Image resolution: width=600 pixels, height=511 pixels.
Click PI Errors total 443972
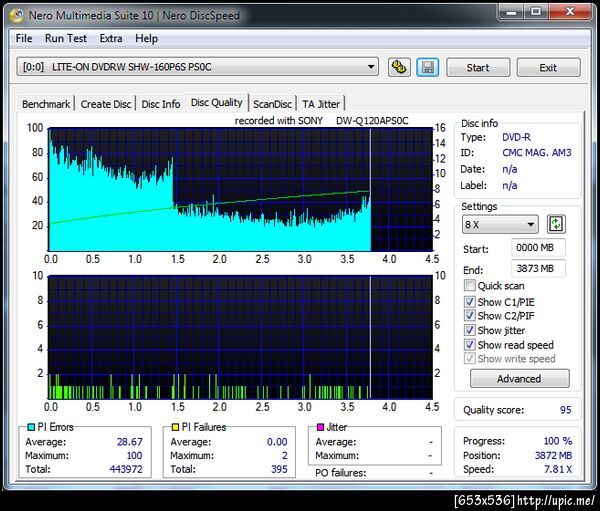coord(126,469)
